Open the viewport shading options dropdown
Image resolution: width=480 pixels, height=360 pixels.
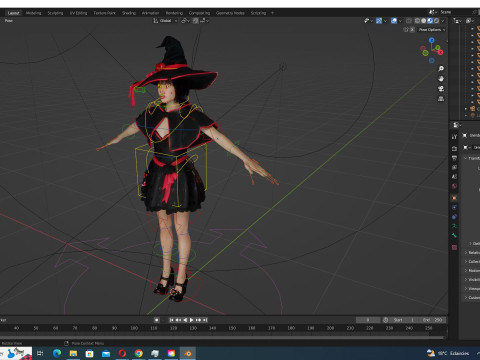443,21
